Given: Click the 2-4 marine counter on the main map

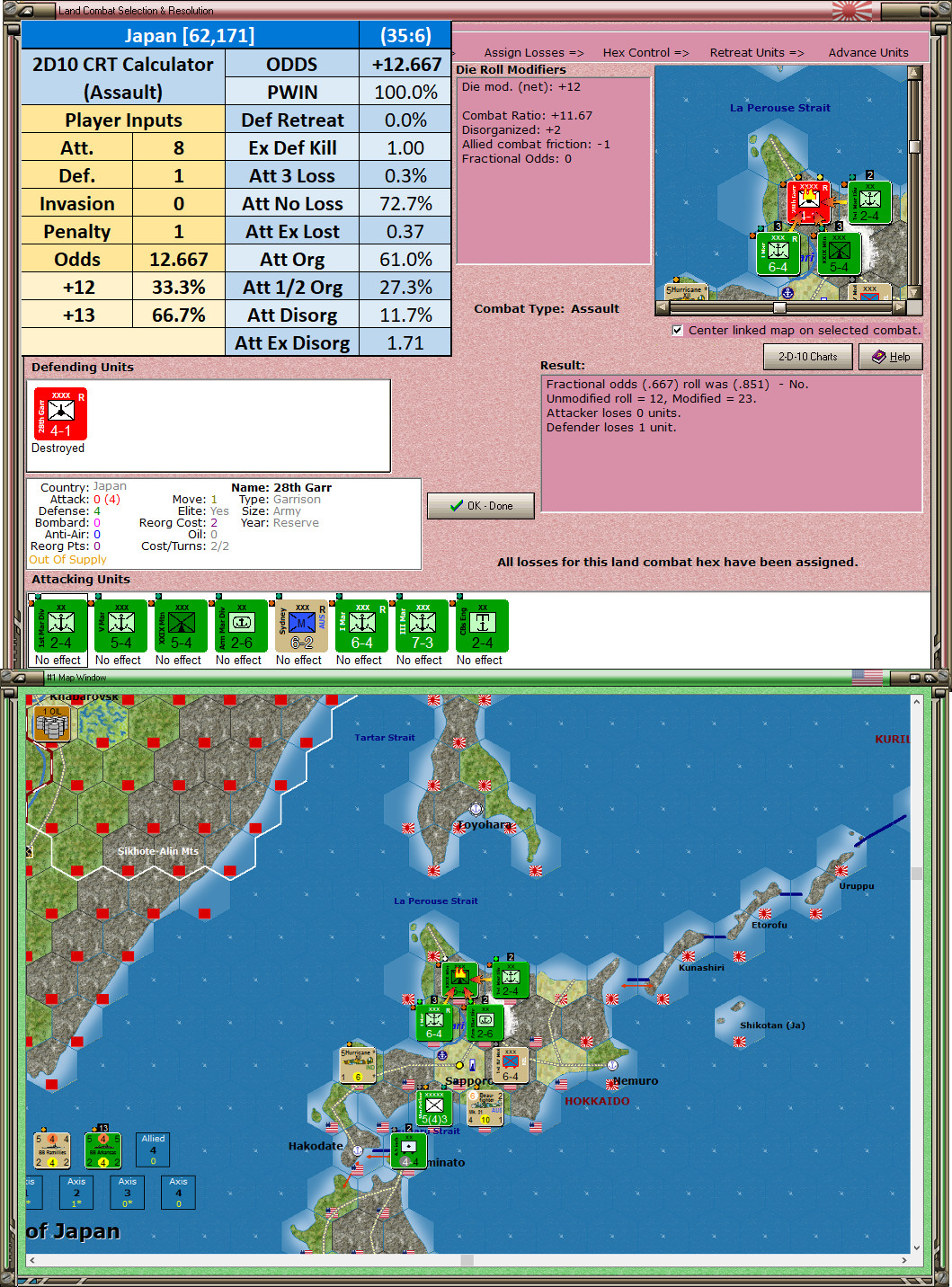Looking at the screenshot, I should tap(511, 980).
